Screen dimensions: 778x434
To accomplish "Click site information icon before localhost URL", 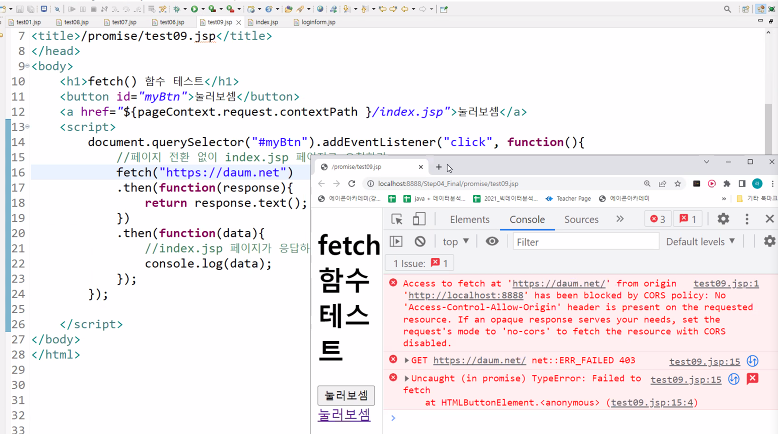I will click(370, 184).
